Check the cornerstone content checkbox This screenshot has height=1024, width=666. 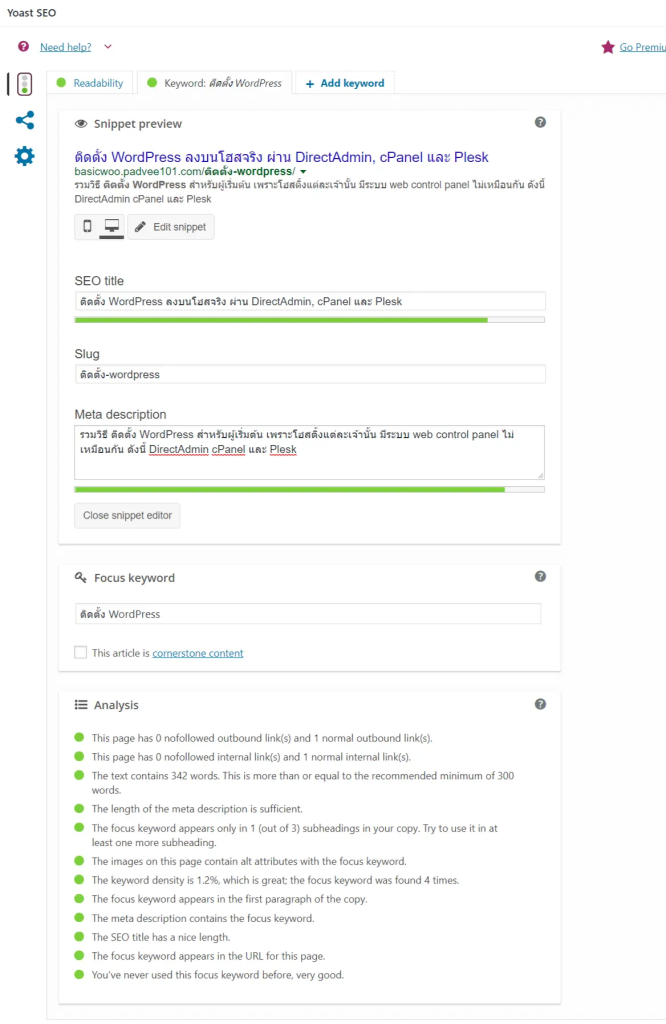coord(81,653)
